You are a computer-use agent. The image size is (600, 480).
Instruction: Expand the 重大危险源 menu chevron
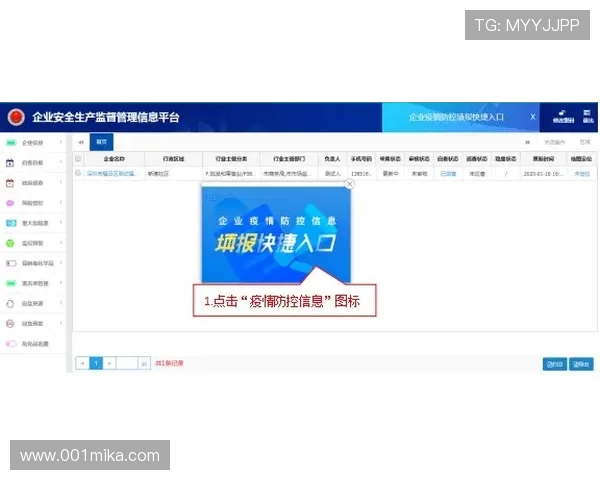click(60, 222)
